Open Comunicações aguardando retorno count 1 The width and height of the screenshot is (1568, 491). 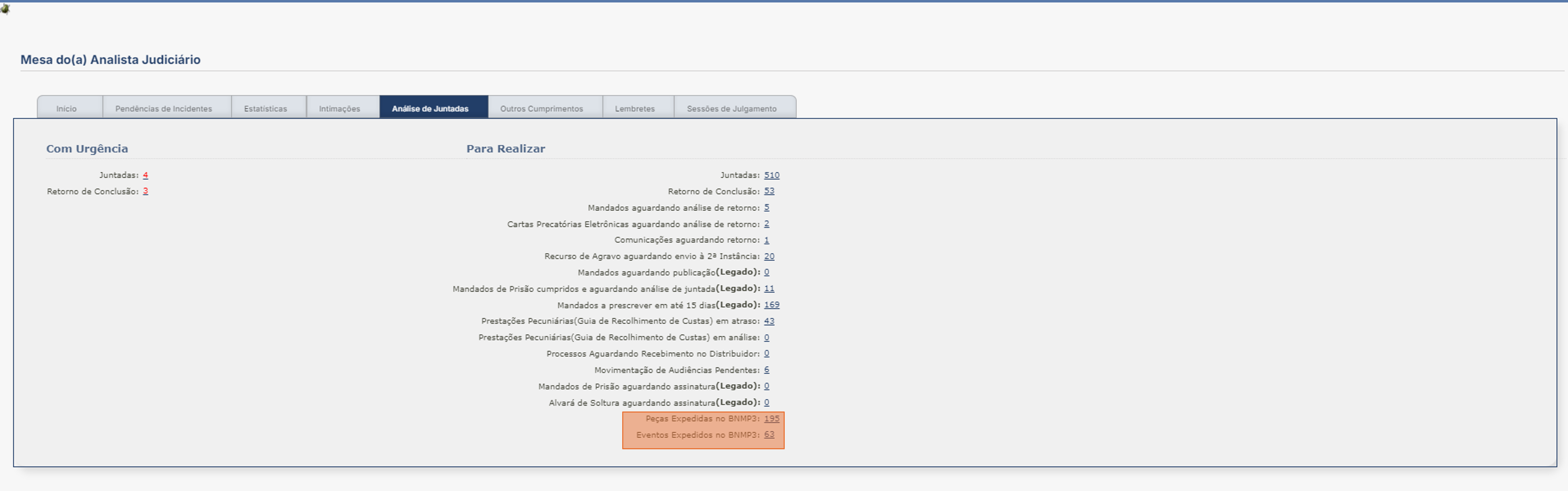click(x=766, y=240)
